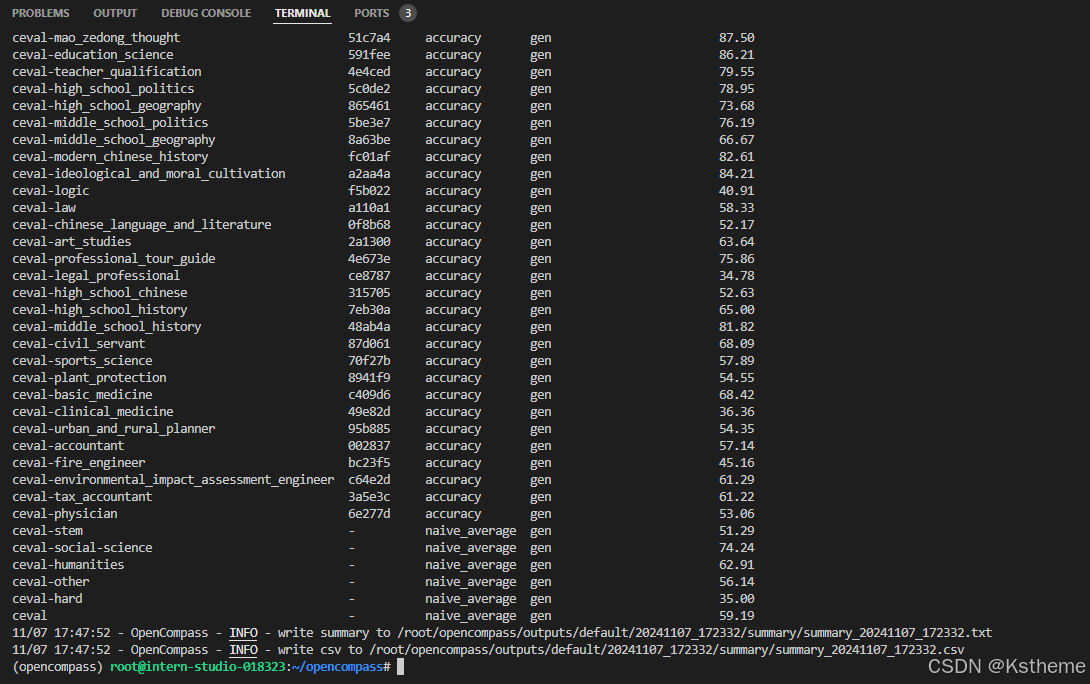Select the overall score 59.19

737,615
